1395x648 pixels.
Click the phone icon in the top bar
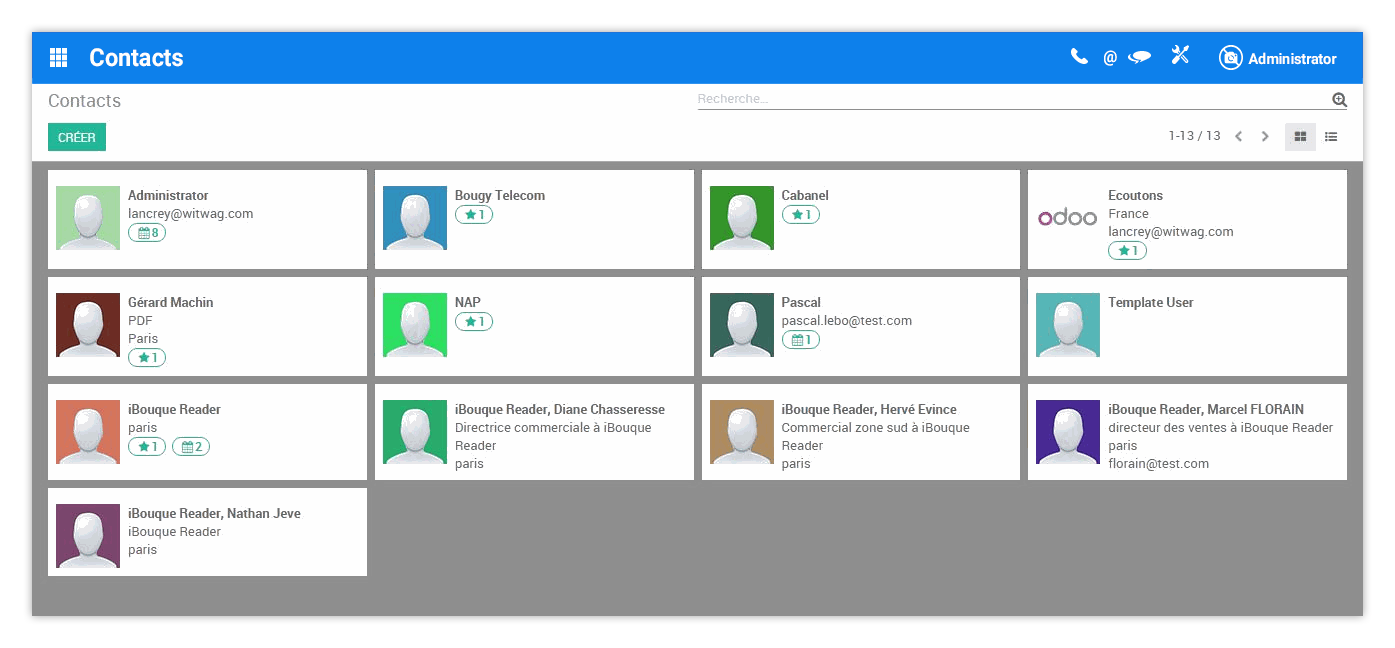1079,57
